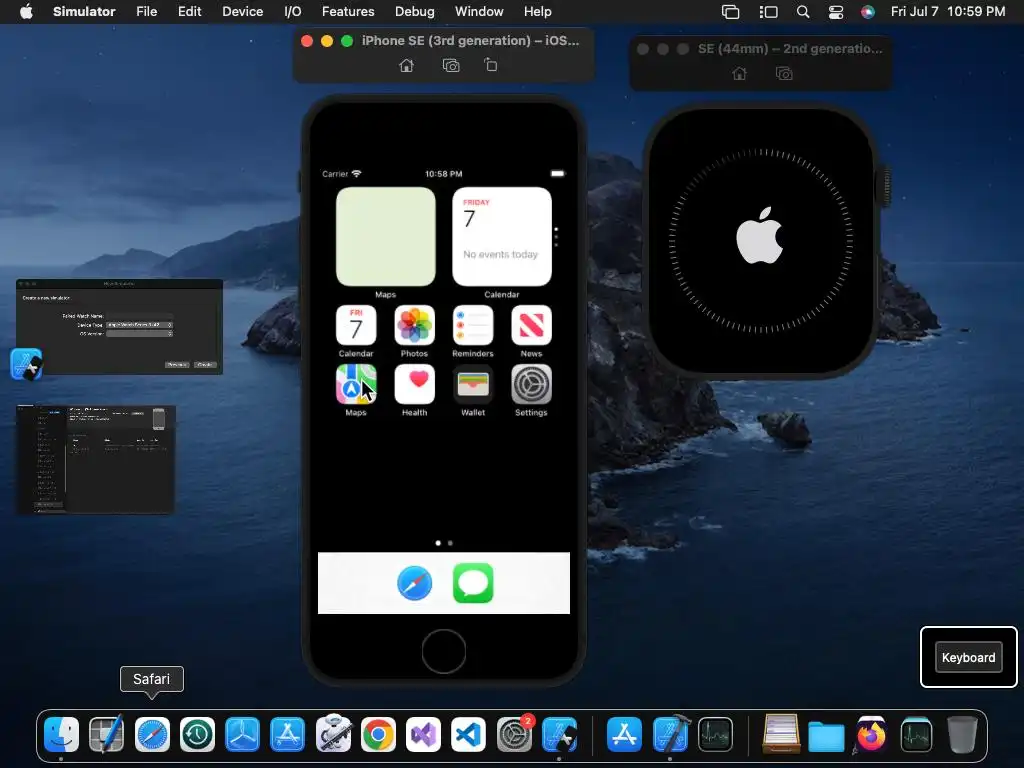The image size is (1024, 768).
Task: Open the News app on the iPhone
Action: click(x=531, y=325)
